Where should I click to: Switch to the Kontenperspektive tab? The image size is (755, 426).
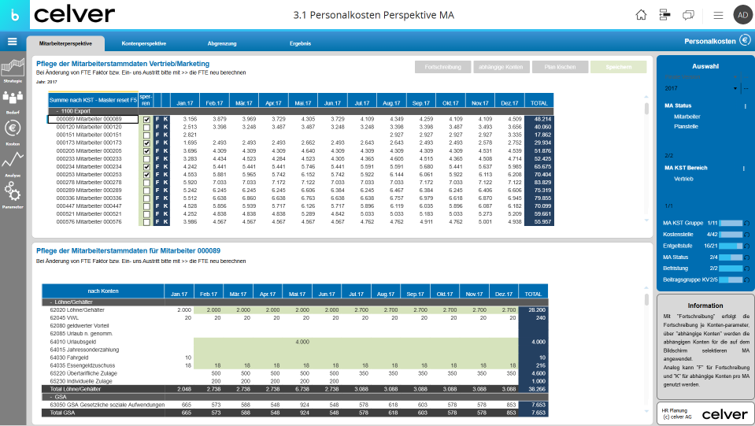tap(143, 43)
